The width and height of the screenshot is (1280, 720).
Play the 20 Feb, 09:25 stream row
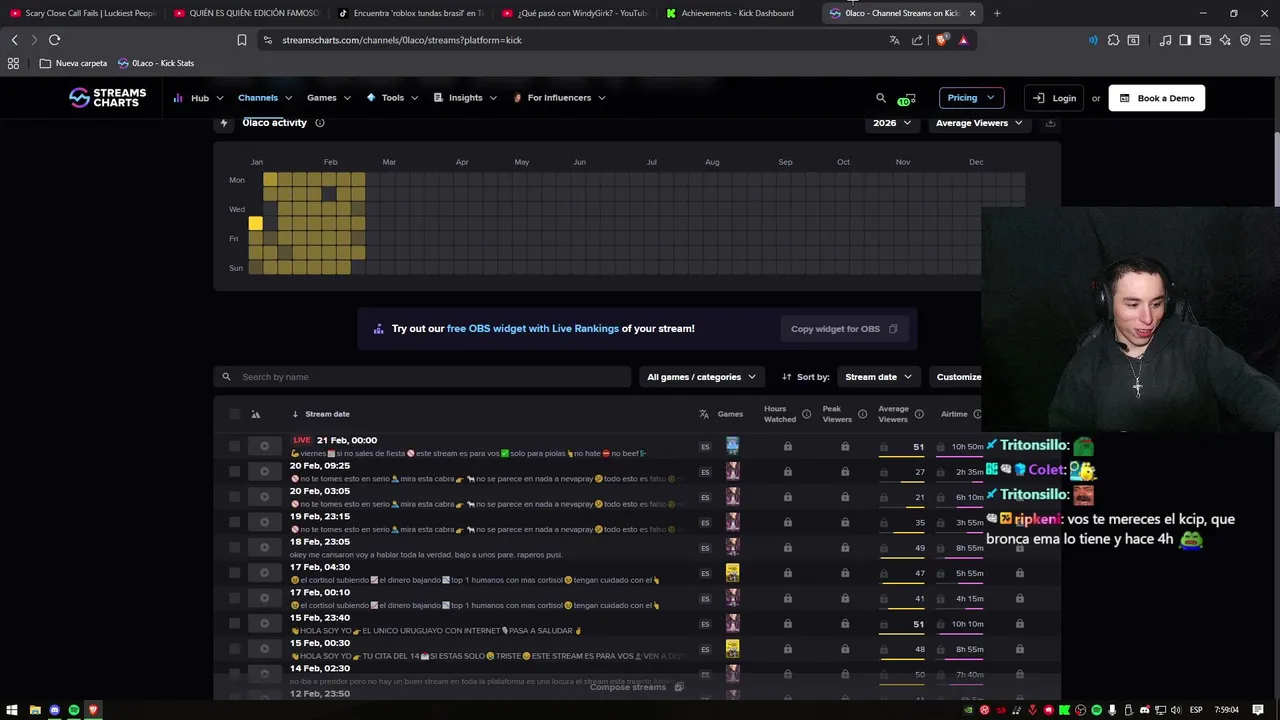coord(264,472)
